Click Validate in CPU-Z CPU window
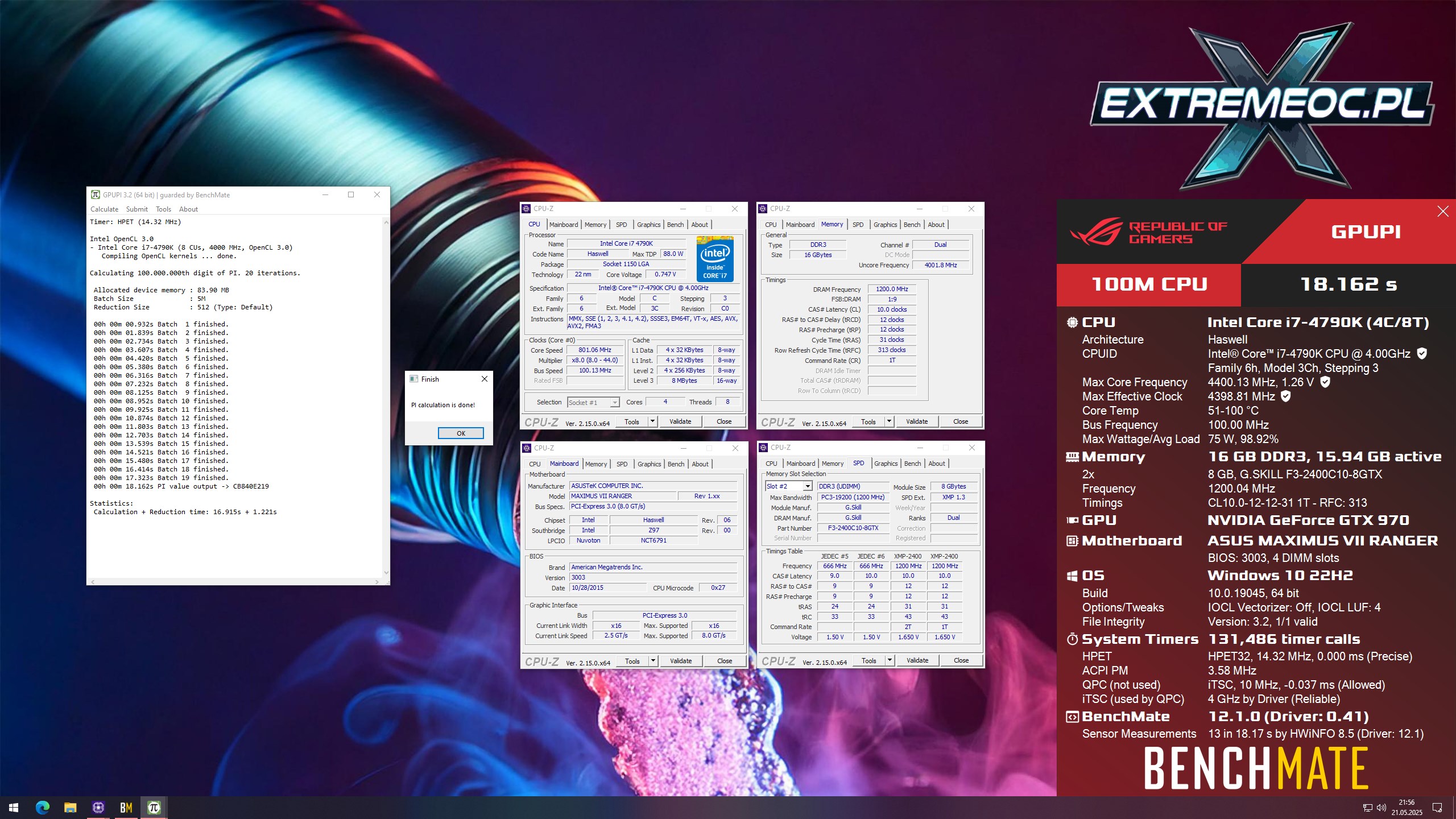 tap(680, 421)
